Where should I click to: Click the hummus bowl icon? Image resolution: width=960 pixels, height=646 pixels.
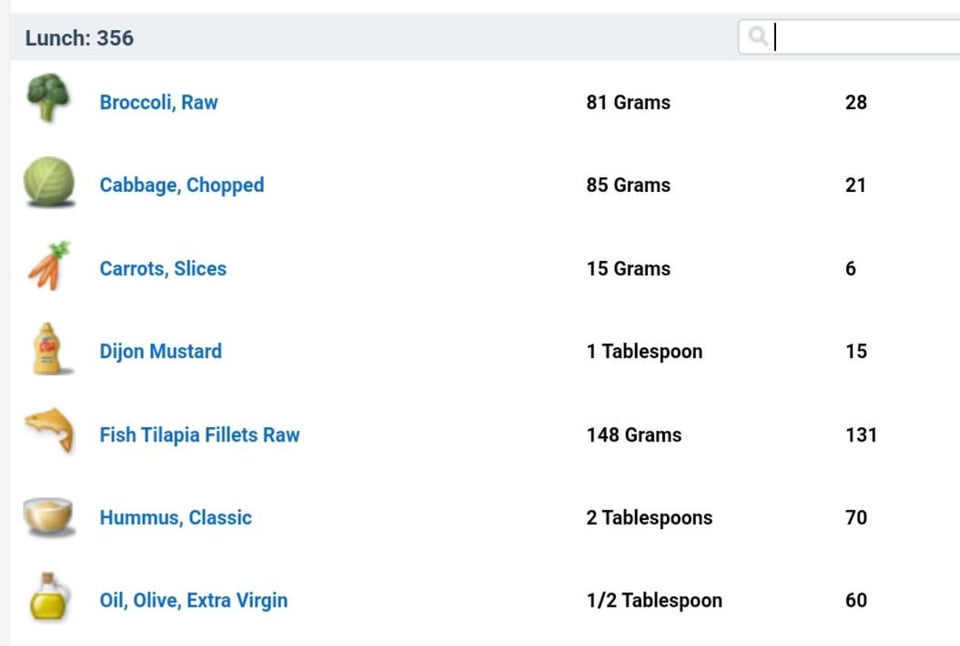49,516
